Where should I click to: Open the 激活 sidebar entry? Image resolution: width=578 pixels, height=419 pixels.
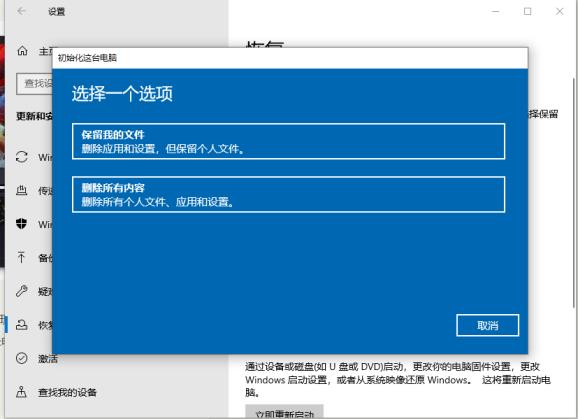[x=48, y=359]
